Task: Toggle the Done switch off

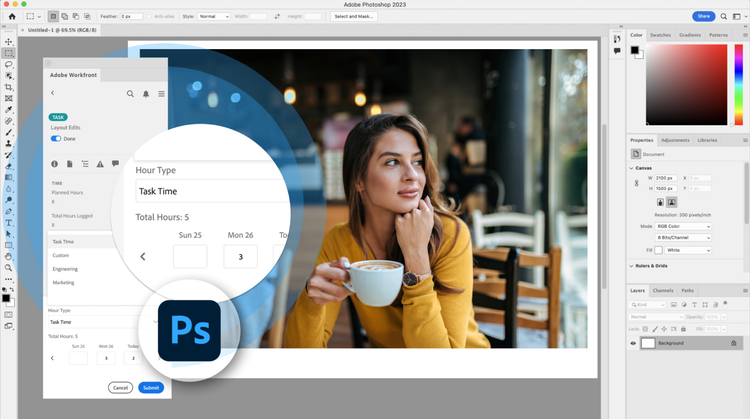Action: 56,139
